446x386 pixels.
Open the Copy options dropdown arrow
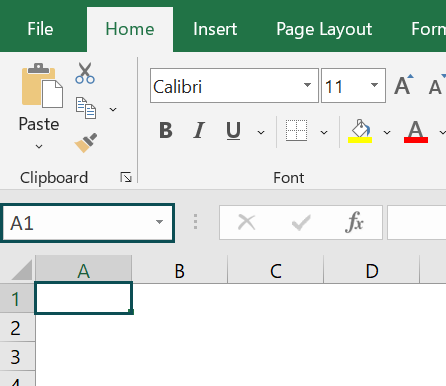click(x=113, y=109)
